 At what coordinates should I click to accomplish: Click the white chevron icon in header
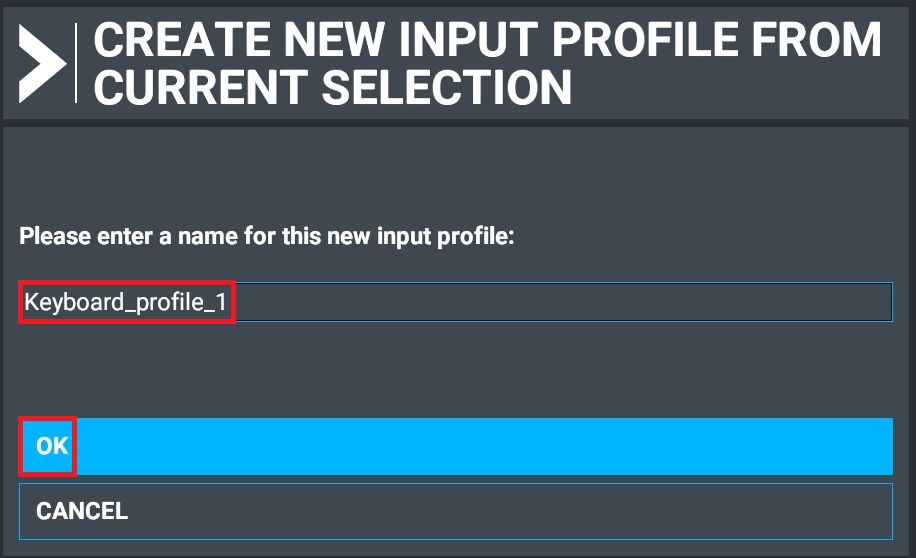pos(42,62)
